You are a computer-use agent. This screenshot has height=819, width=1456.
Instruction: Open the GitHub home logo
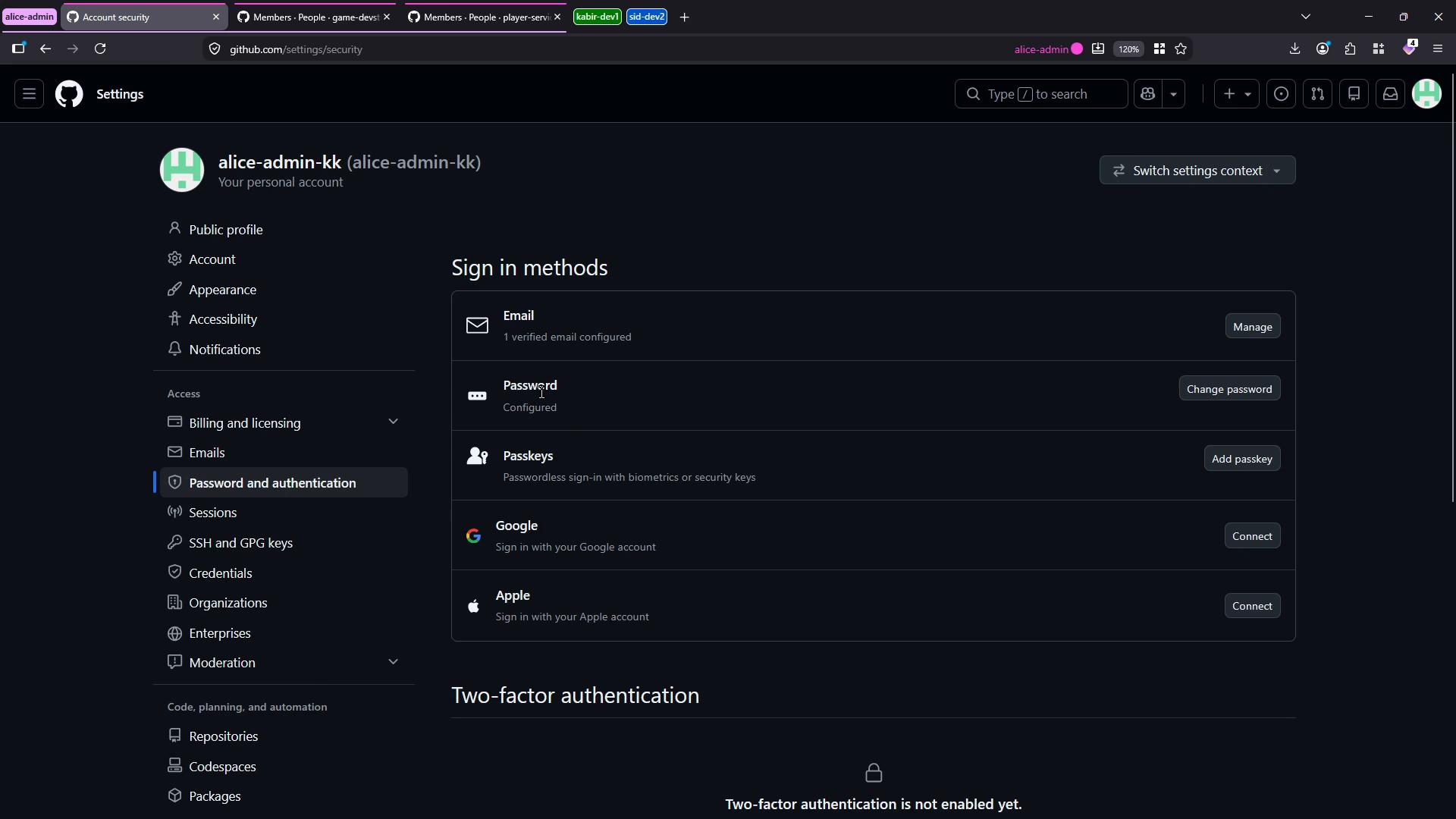click(x=69, y=94)
